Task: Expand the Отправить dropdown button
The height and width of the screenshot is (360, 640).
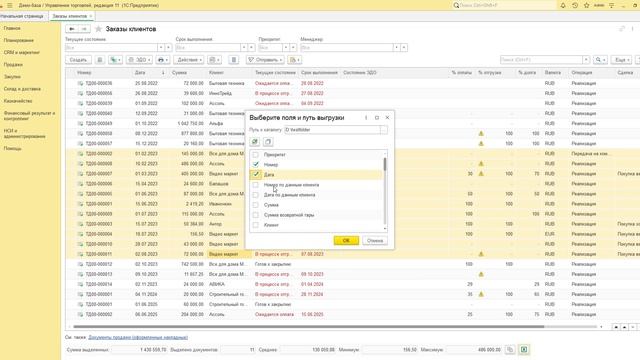Action: [265, 60]
